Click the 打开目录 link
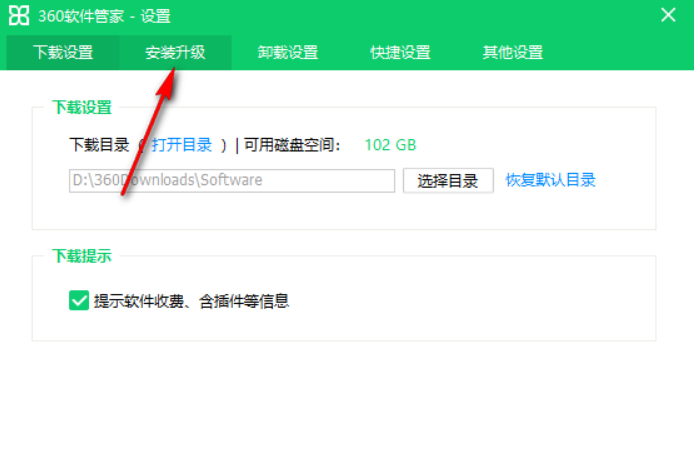The height and width of the screenshot is (474, 699). [x=182, y=145]
